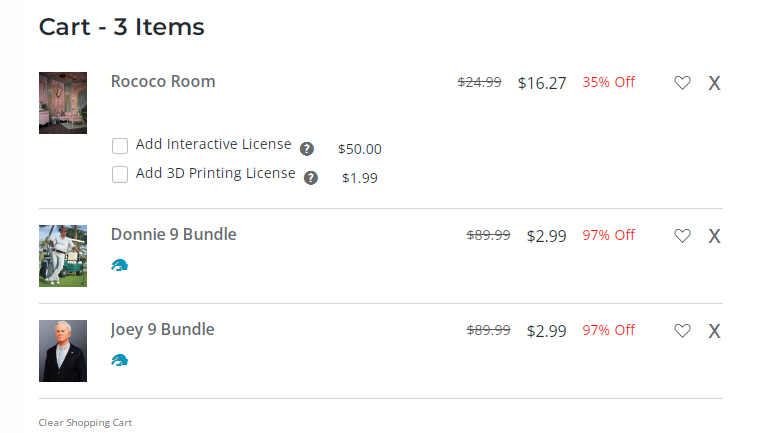Remove Rococo Room from cart
The width and height of the screenshot is (774, 433).
[x=714, y=83]
